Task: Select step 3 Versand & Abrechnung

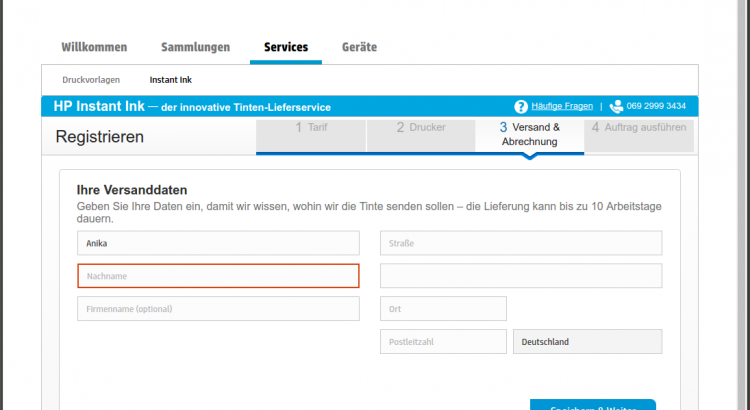Action: point(529,136)
